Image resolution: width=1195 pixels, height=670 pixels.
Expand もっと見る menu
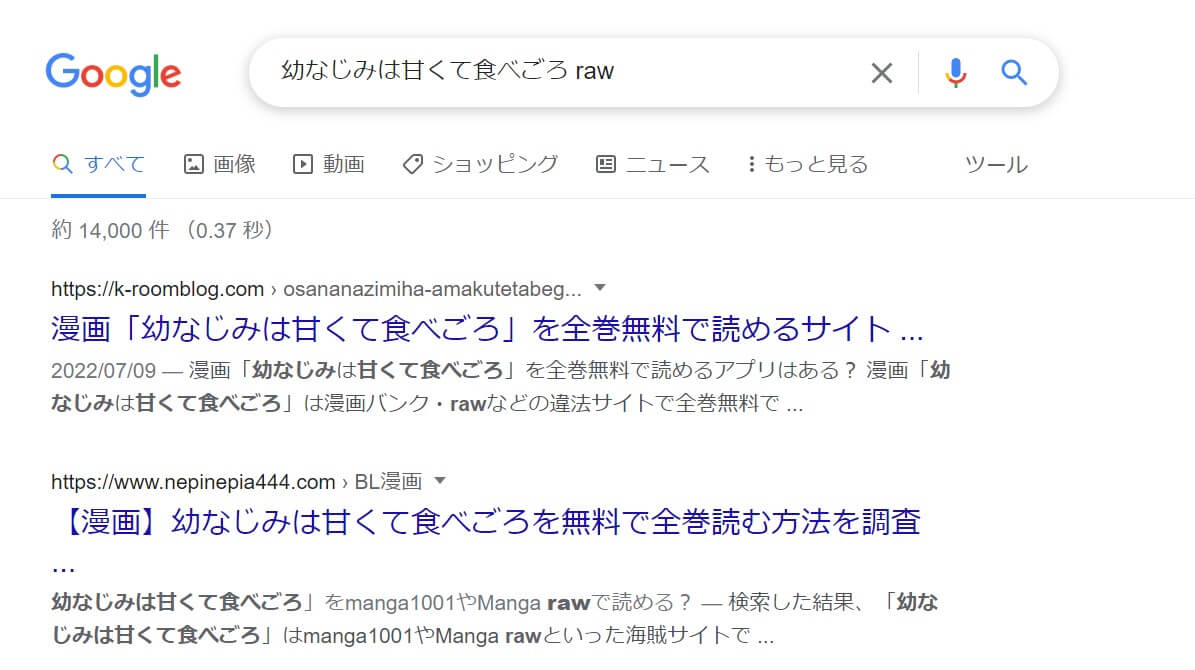pyautogui.click(x=808, y=164)
